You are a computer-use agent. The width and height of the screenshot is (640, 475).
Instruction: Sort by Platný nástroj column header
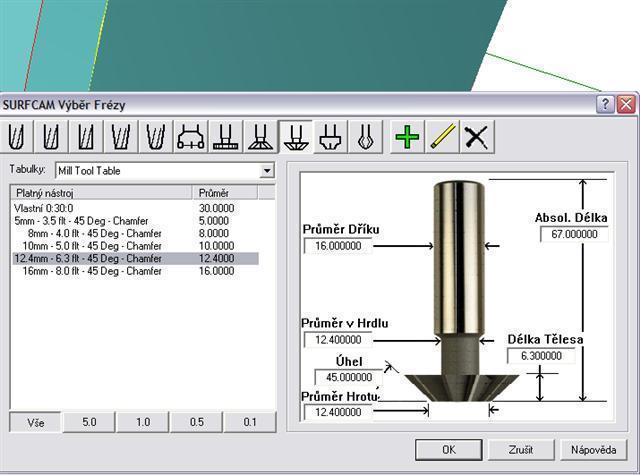[101, 193]
